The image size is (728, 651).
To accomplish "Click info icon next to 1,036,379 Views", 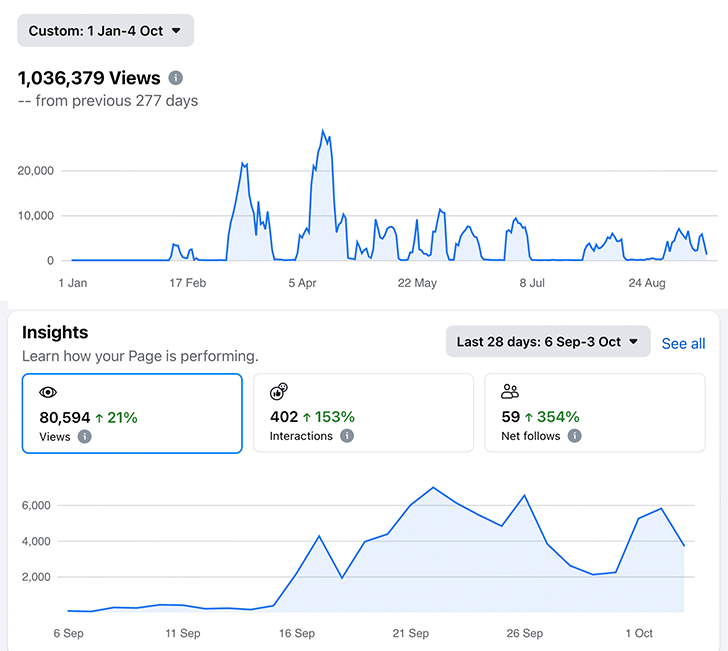I will [176, 78].
